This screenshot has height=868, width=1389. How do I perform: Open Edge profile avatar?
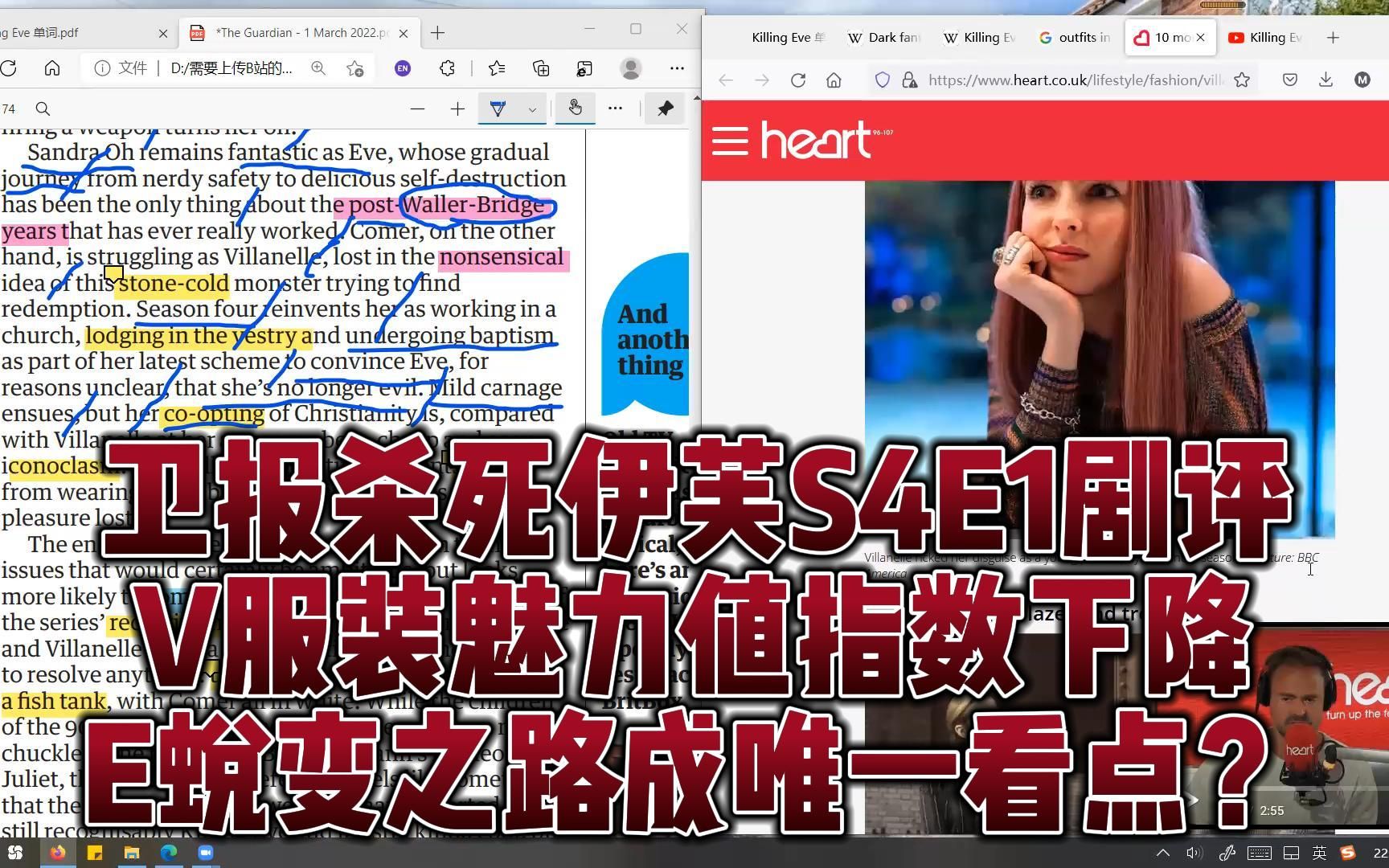[631, 68]
